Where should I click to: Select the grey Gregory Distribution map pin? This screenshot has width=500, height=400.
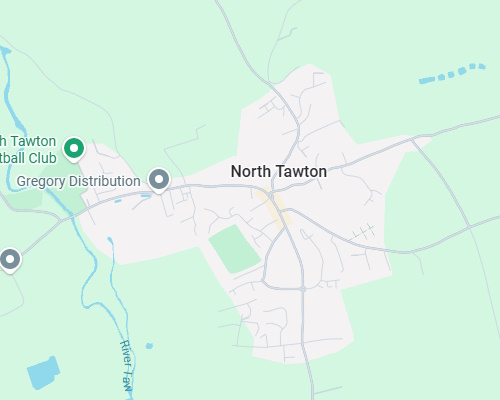(x=159, y=180)
